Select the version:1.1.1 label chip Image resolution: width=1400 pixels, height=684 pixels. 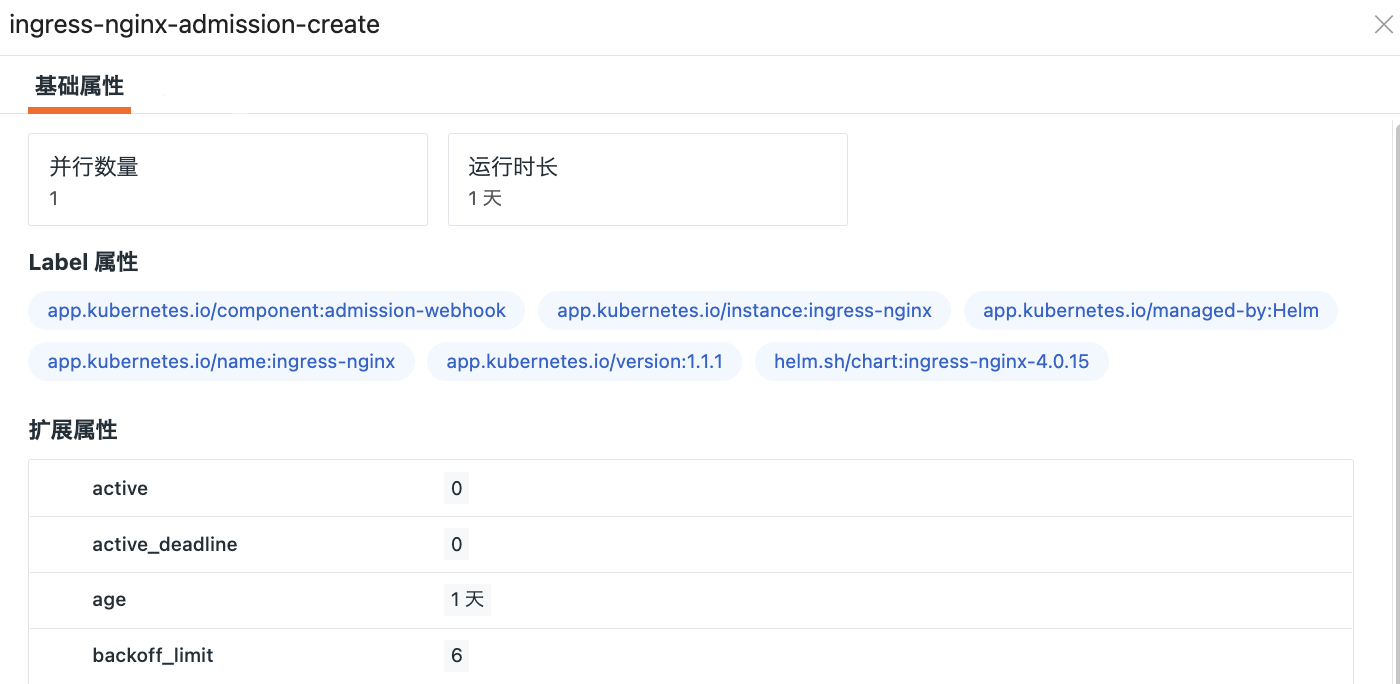(x=584, y=361)
